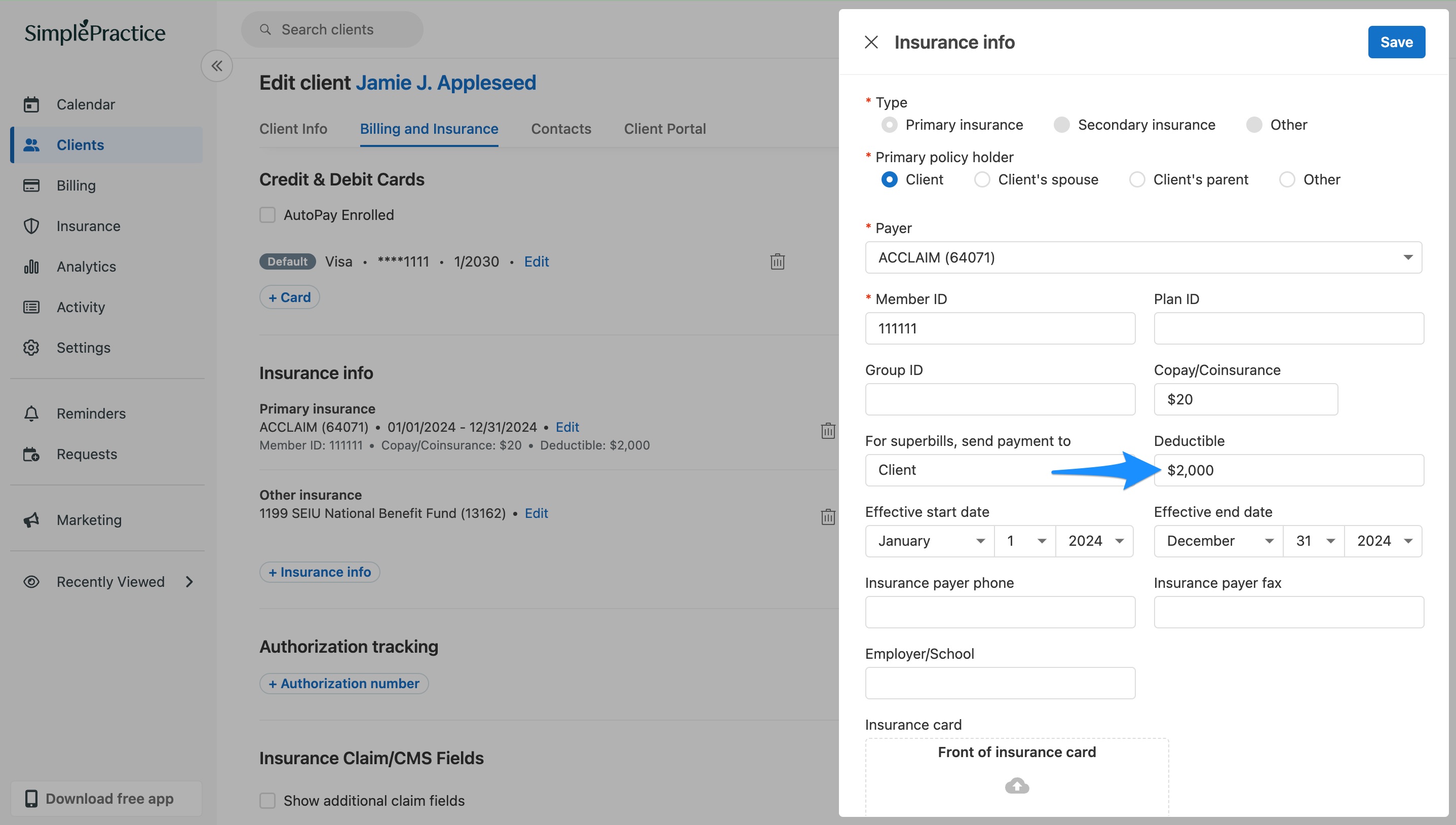
Task: Click the Group ID input field
Action: point(1000,399)
